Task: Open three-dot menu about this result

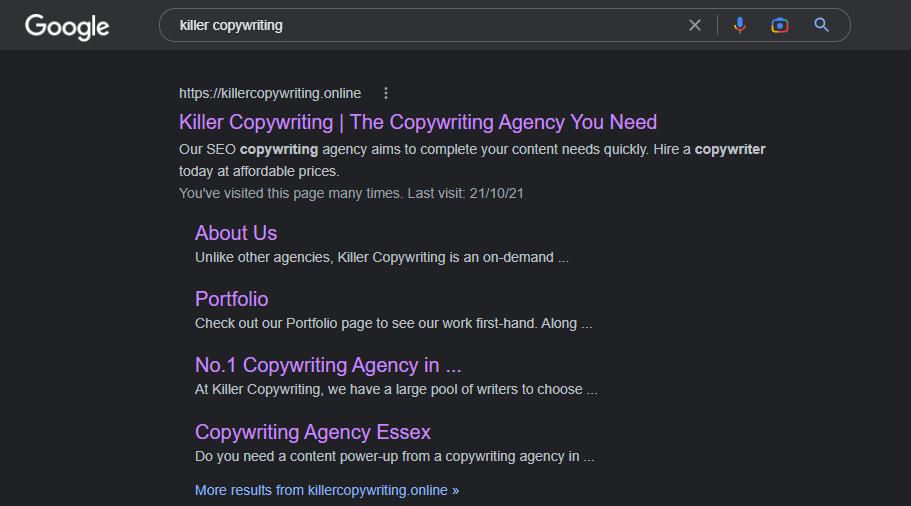Action: tap(386, 93)
